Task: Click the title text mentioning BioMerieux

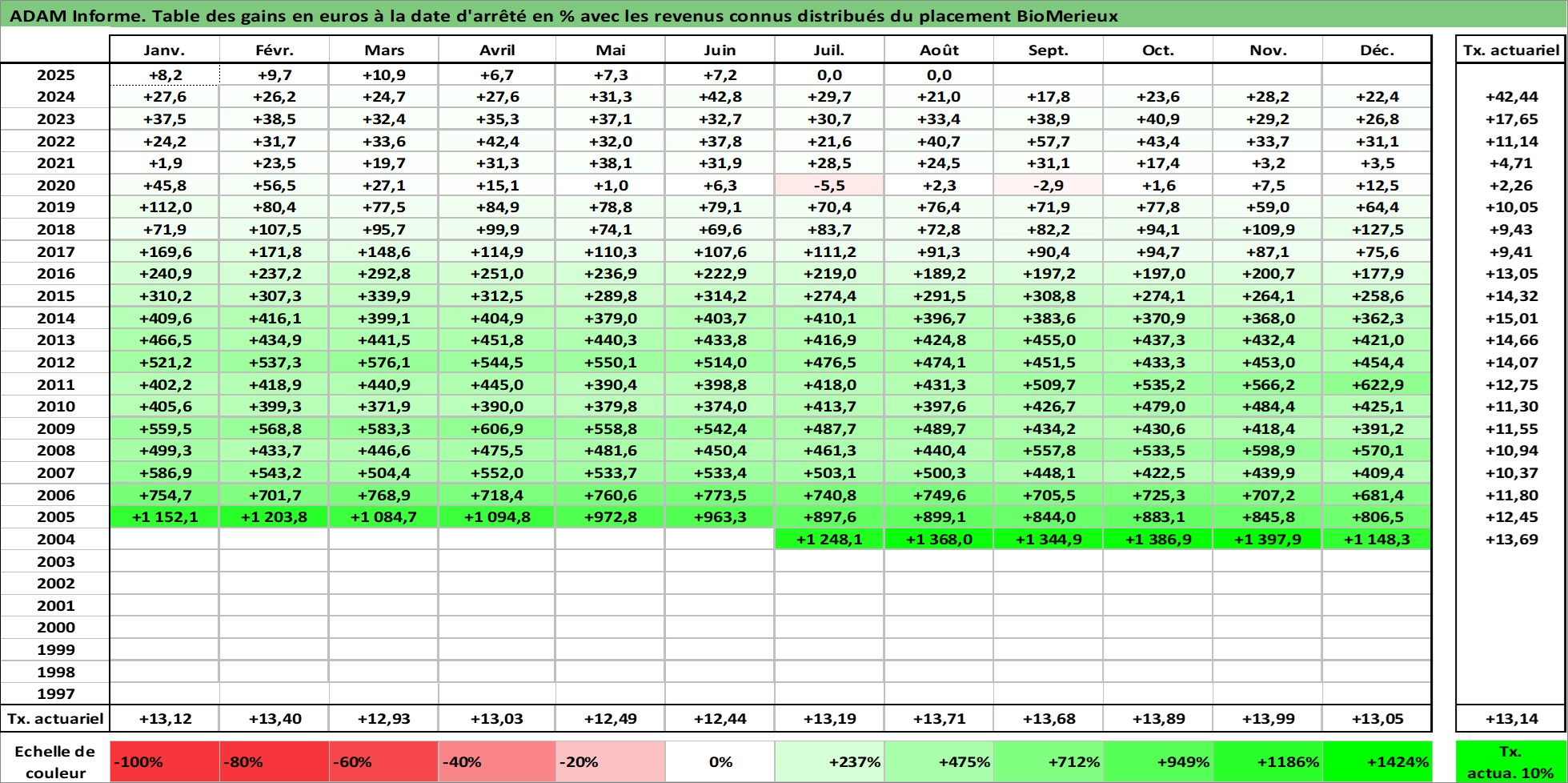Action: pyautogui.click(x=563, y=16)
